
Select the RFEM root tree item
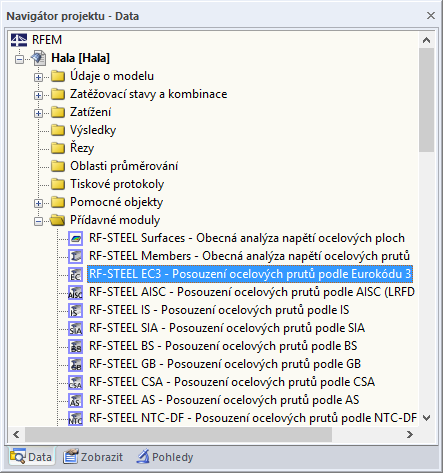pyautogui.click(x=47, y=40)
